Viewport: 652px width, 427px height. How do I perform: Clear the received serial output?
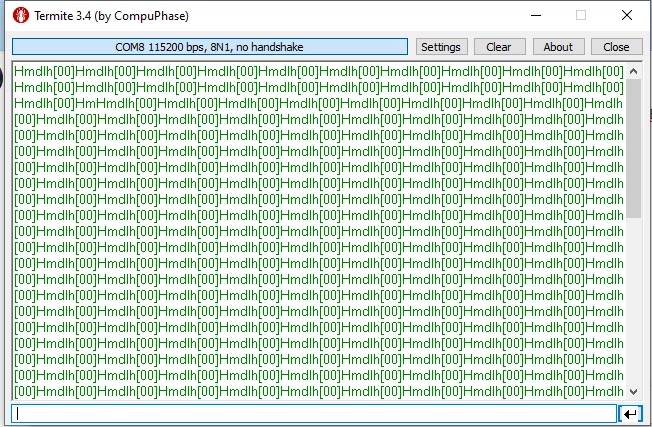point(500,47)
